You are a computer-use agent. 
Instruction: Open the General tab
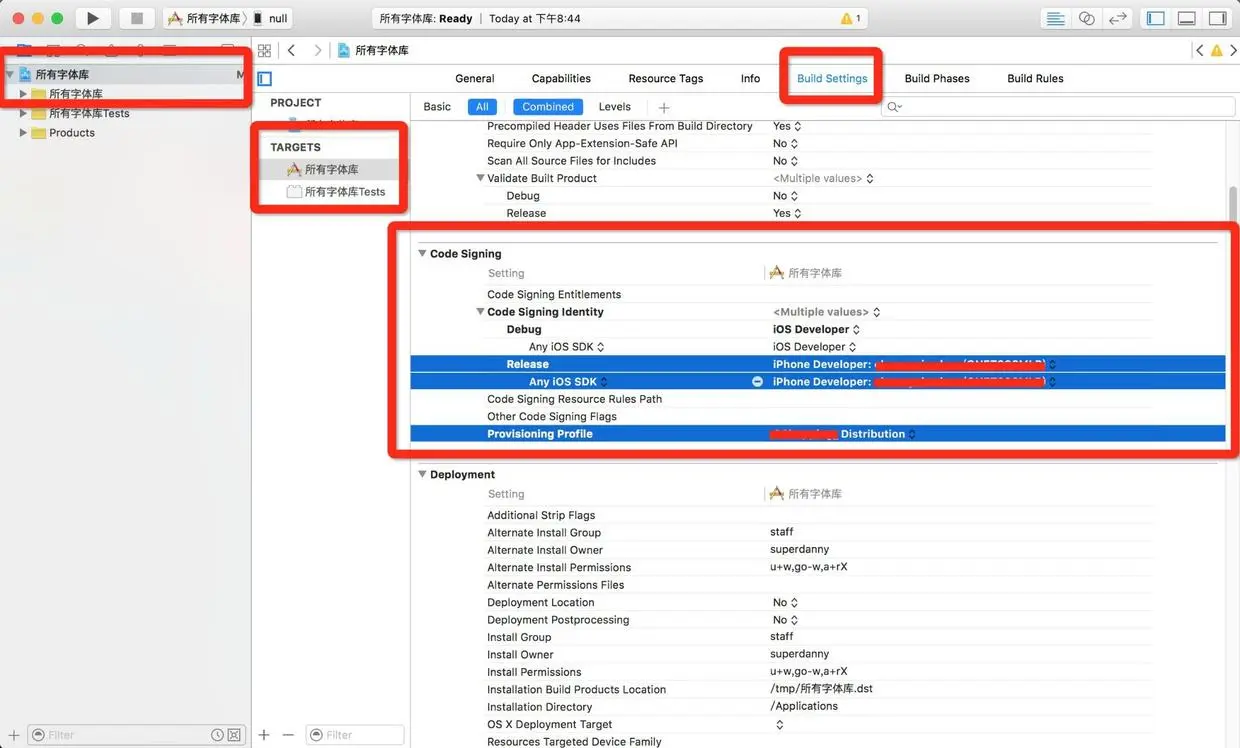coord(475,78)
